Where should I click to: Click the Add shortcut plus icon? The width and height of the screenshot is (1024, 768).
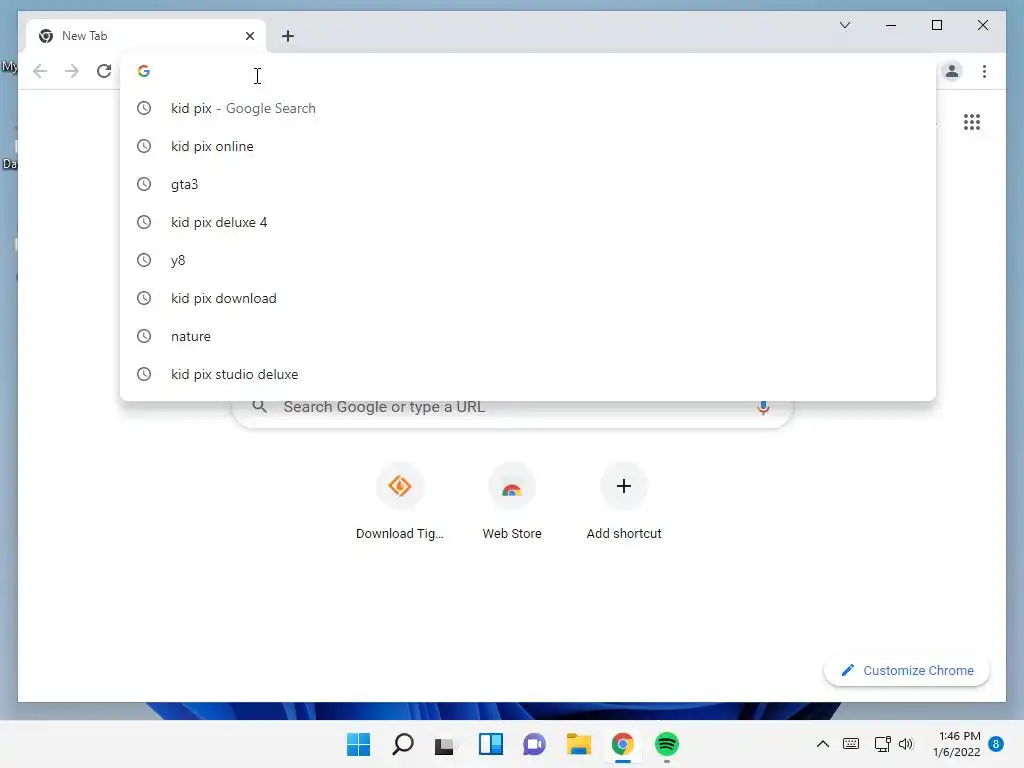click(624, 487)
